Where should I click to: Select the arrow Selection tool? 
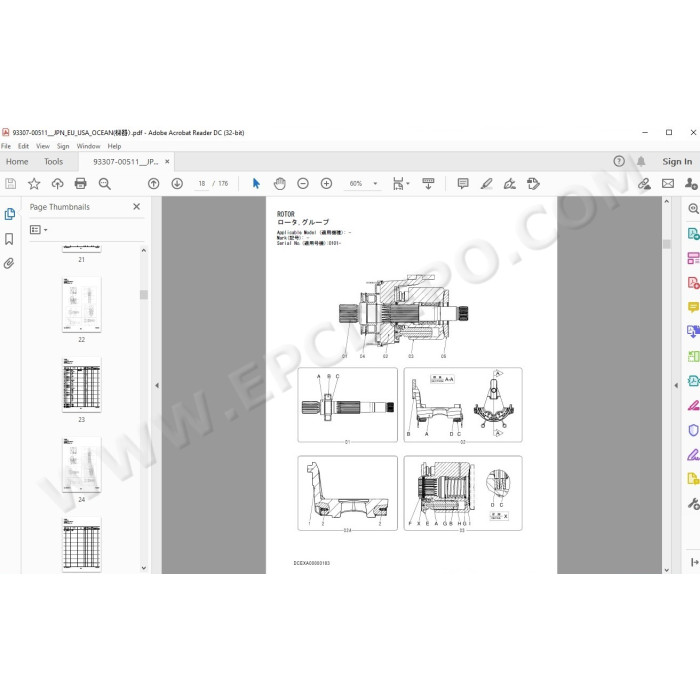(256, 183)
